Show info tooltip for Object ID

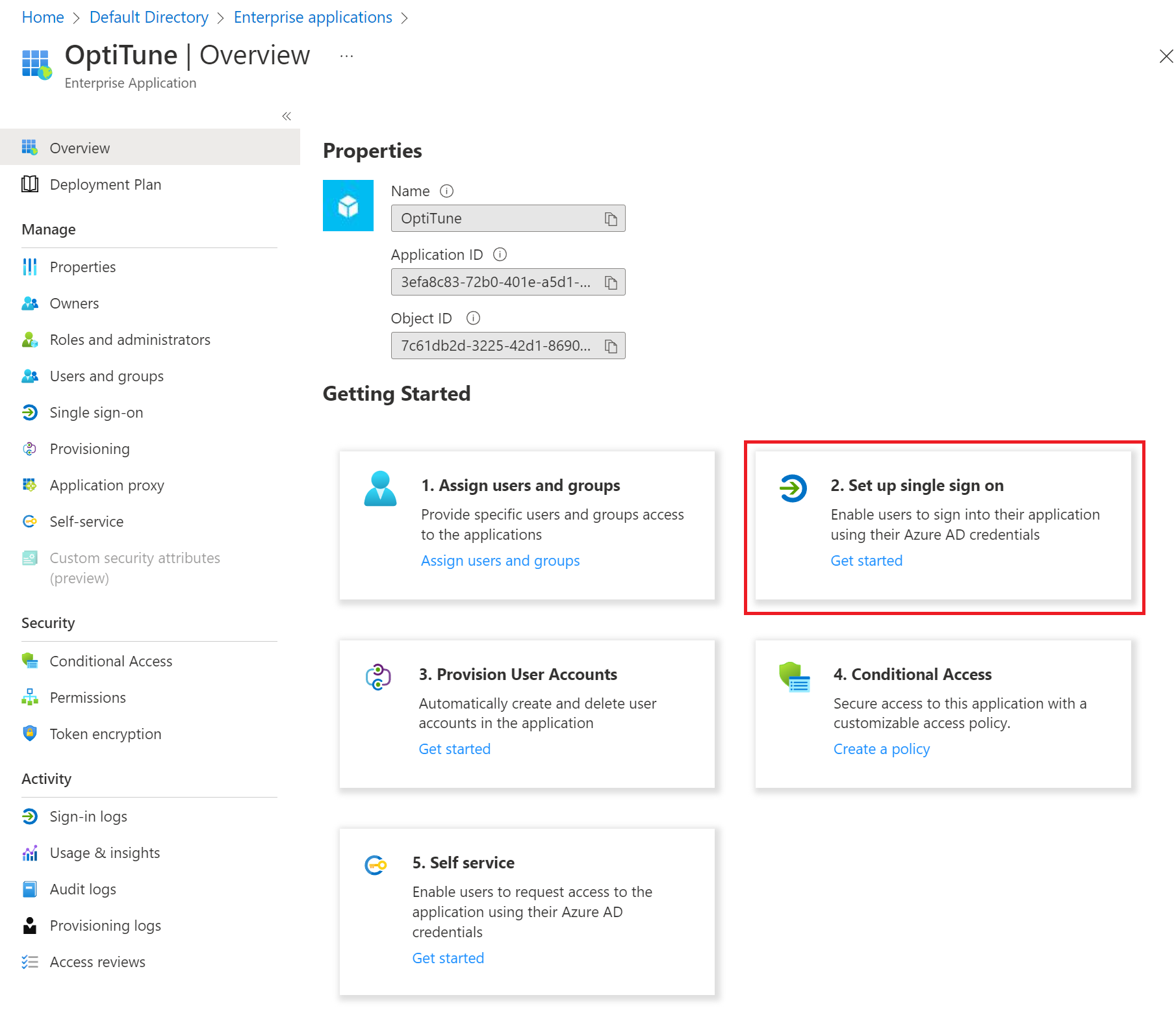click(473, 318)
